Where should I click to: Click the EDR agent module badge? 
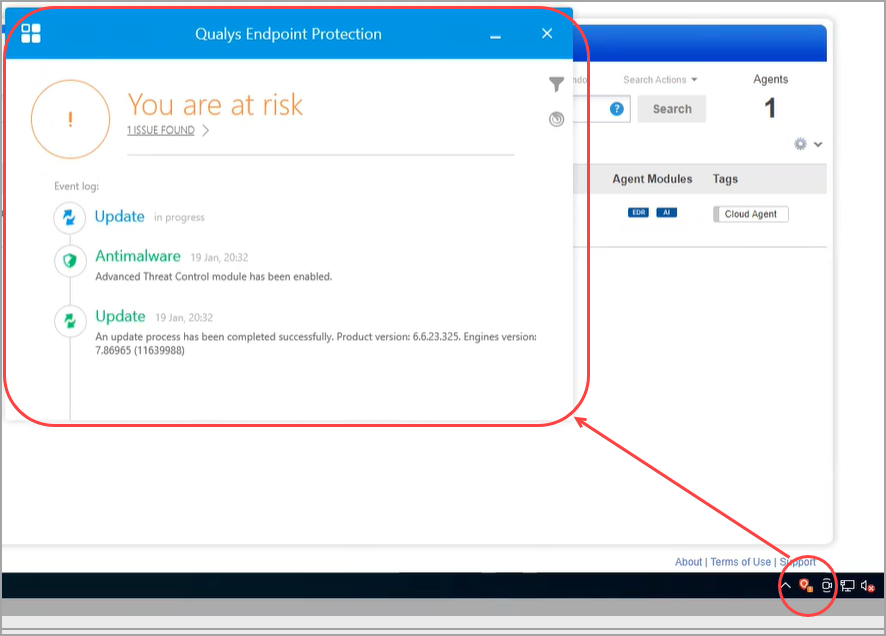click(x=639, y=212)
